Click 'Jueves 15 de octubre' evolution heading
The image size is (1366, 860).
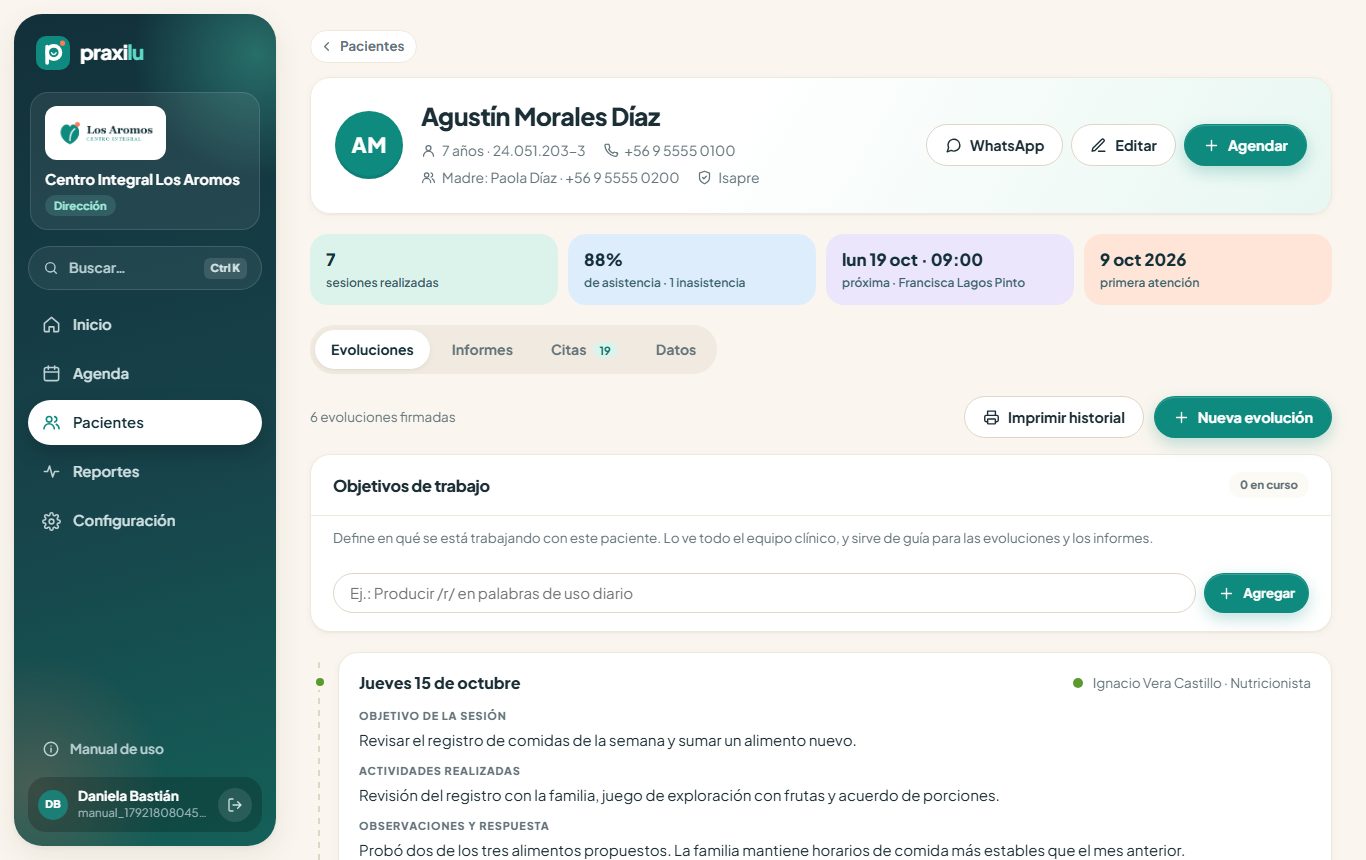[x=439, y=684]
